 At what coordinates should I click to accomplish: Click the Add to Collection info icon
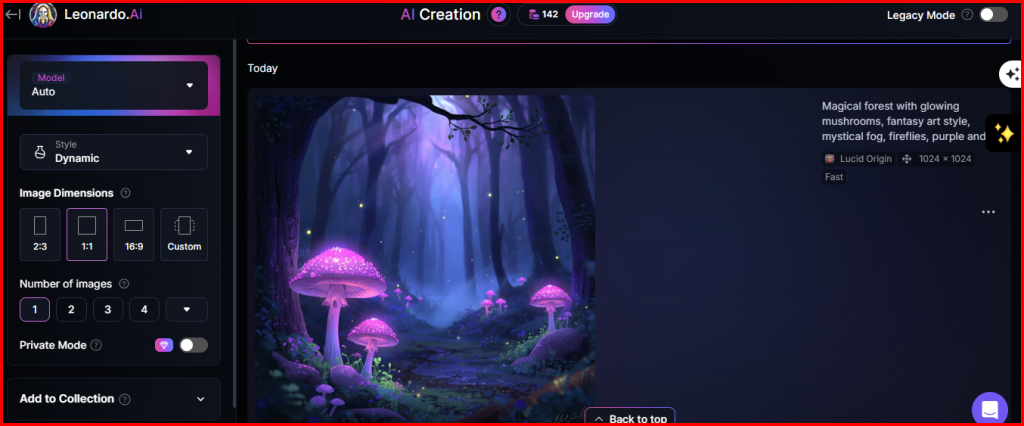tap(125, 399)
